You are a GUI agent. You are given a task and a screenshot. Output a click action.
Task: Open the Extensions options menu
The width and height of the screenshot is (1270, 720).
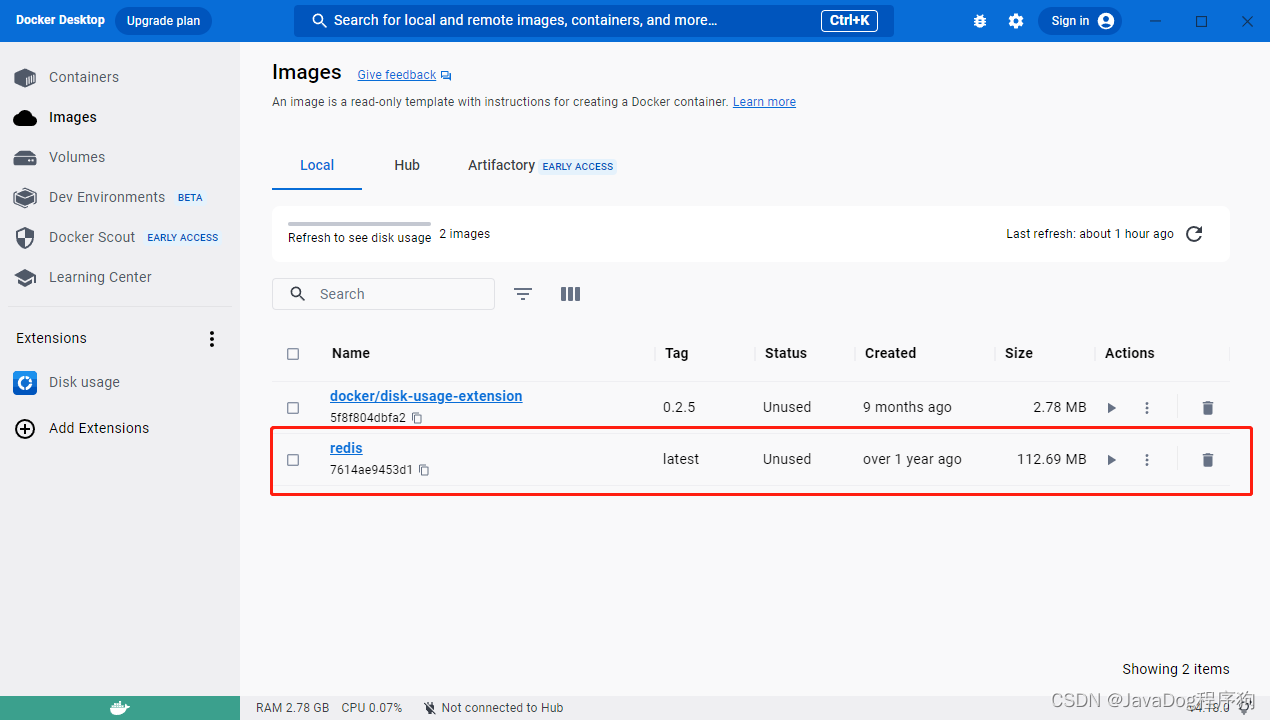click(212, 339)
